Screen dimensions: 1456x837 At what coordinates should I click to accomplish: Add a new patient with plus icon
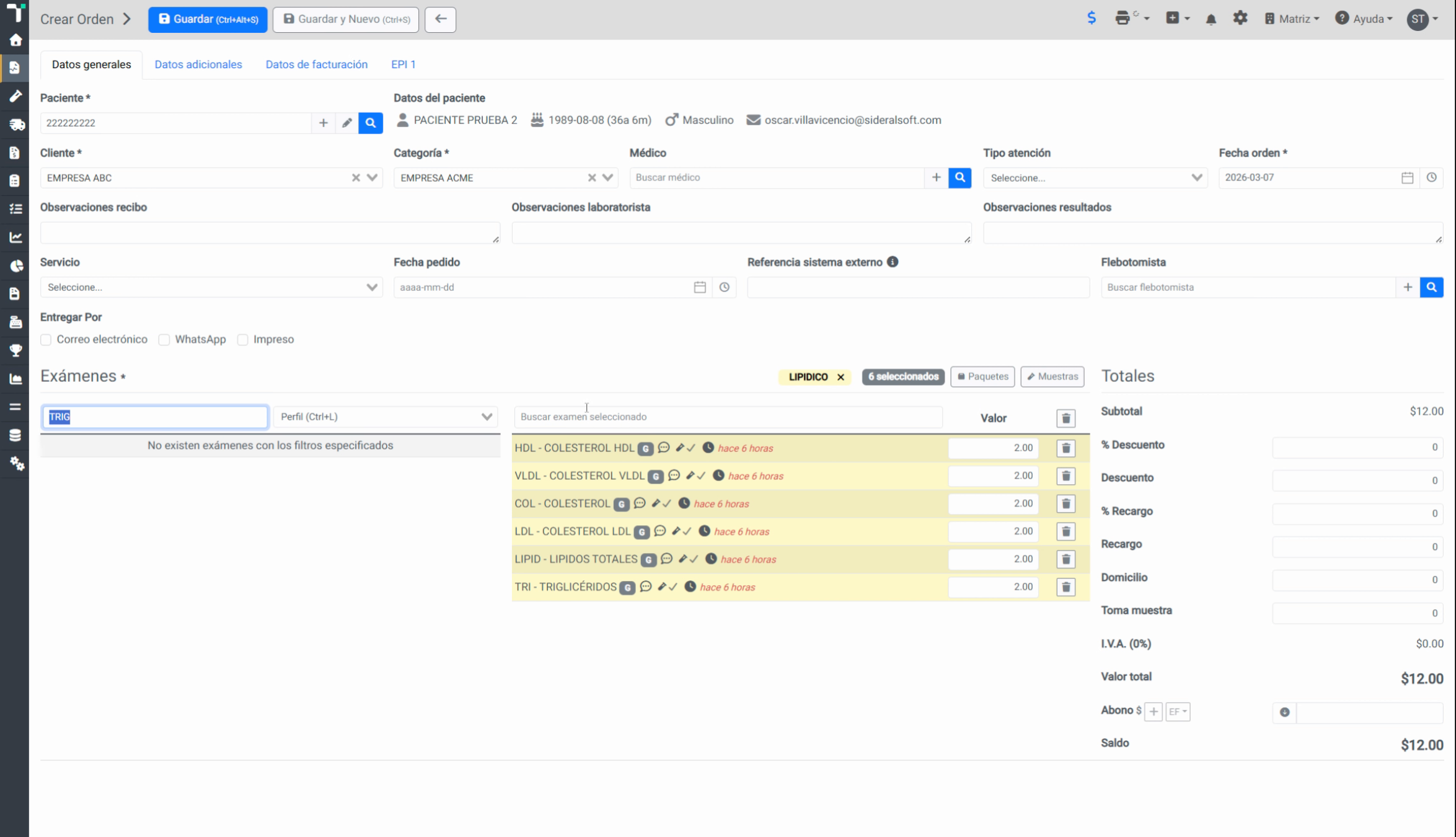[323, 123]
